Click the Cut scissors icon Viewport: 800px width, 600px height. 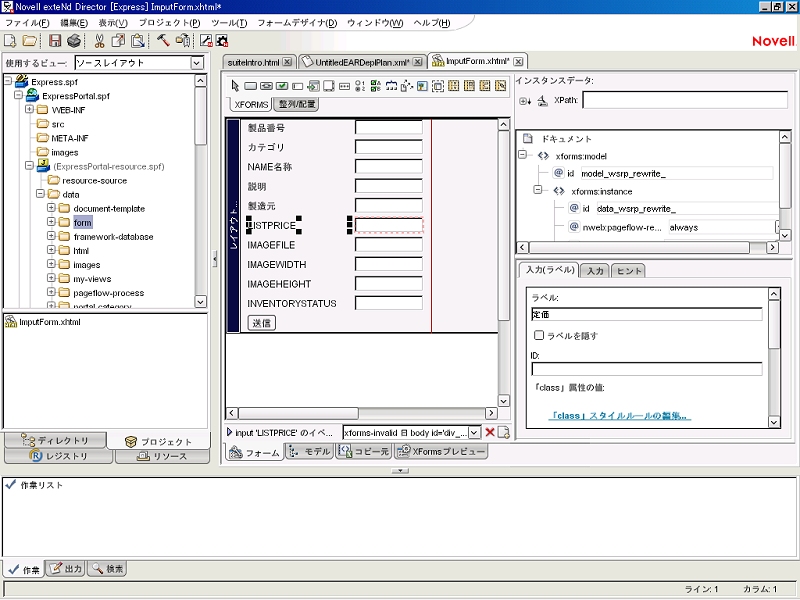tap(99, 40)
